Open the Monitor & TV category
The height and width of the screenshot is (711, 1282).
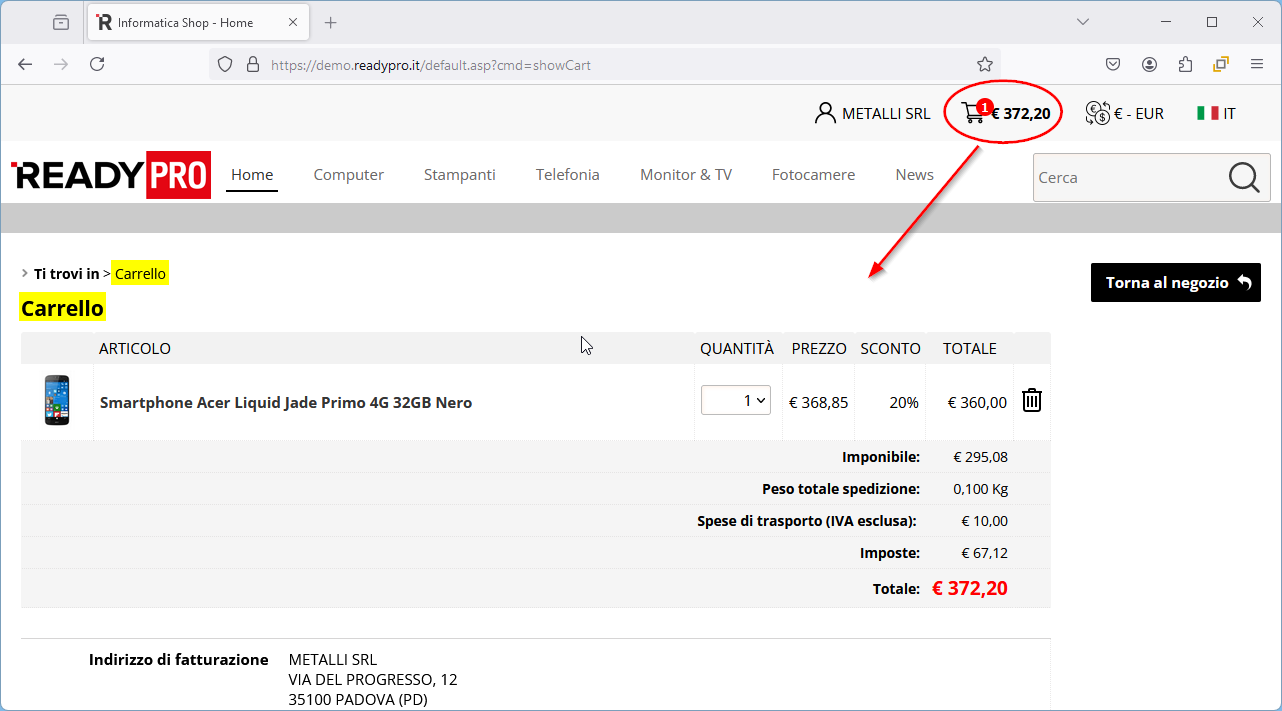686,175
